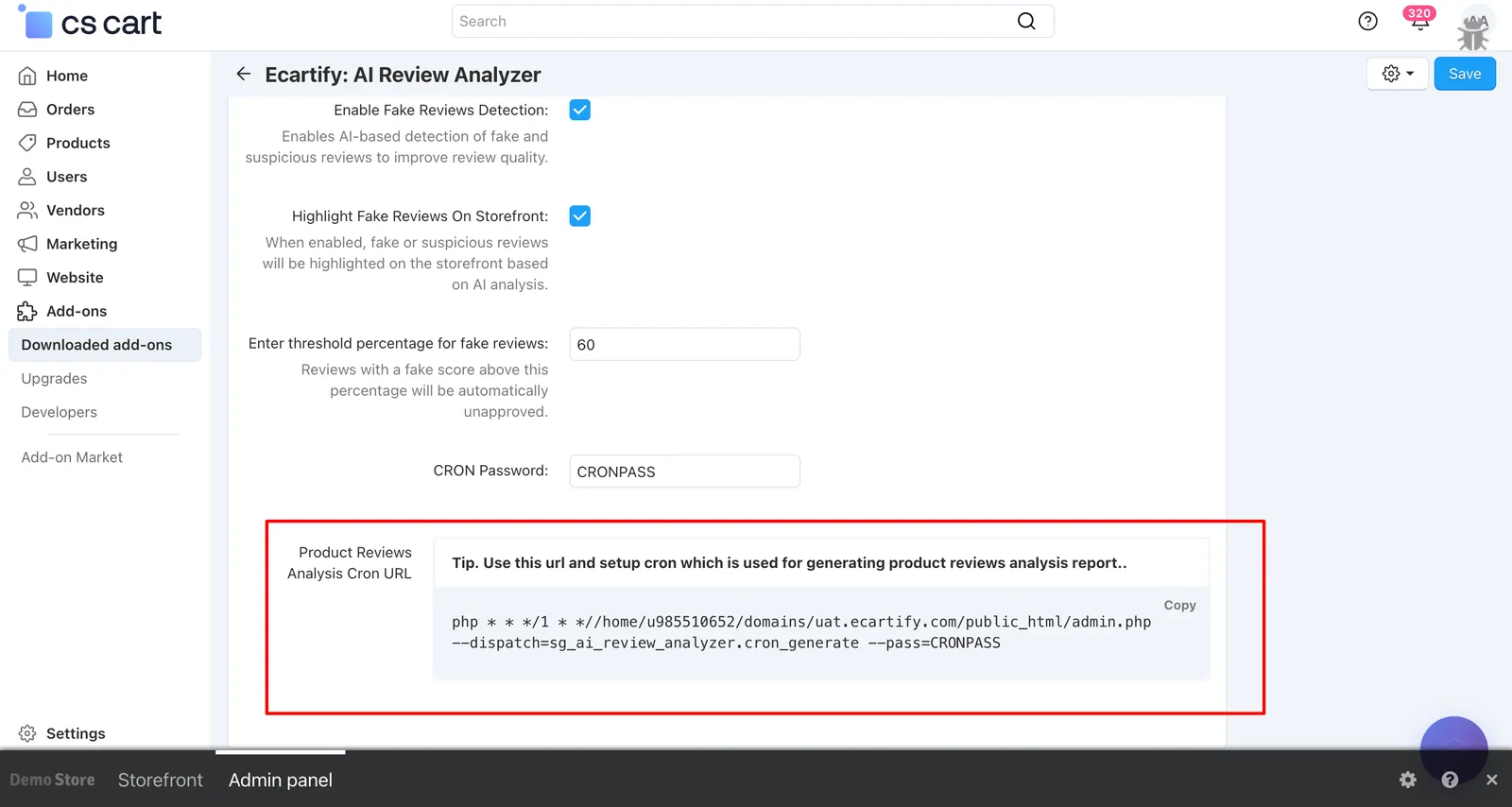
Task: Click the CS-Cart logo
Action: (x=91, y=23)
